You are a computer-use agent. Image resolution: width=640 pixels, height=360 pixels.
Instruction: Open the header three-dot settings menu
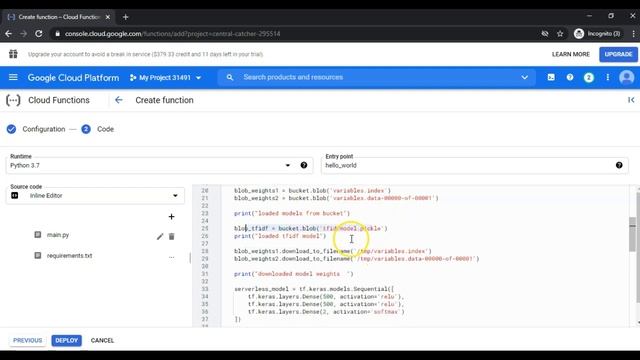coord(608,77)
